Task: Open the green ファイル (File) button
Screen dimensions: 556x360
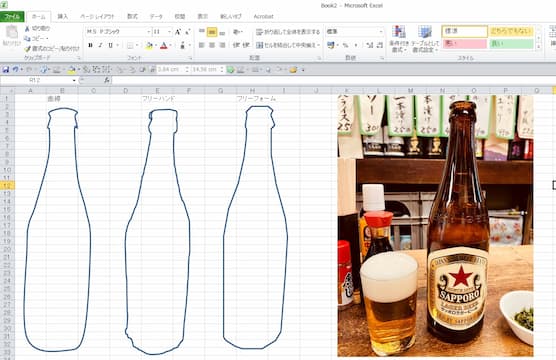Action: pyautogui.click(x=12, y=16)
